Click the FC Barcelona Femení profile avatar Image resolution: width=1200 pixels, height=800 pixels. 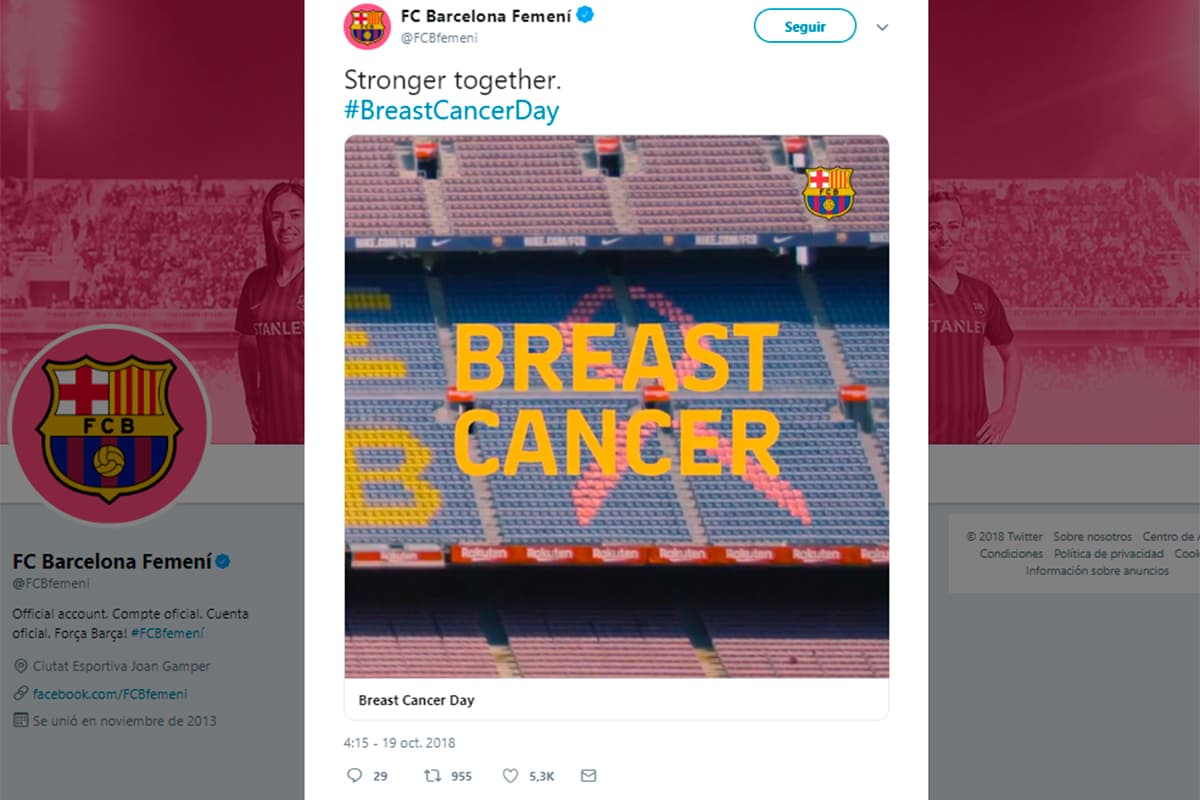pyautogui.click(x=367, y=24)
